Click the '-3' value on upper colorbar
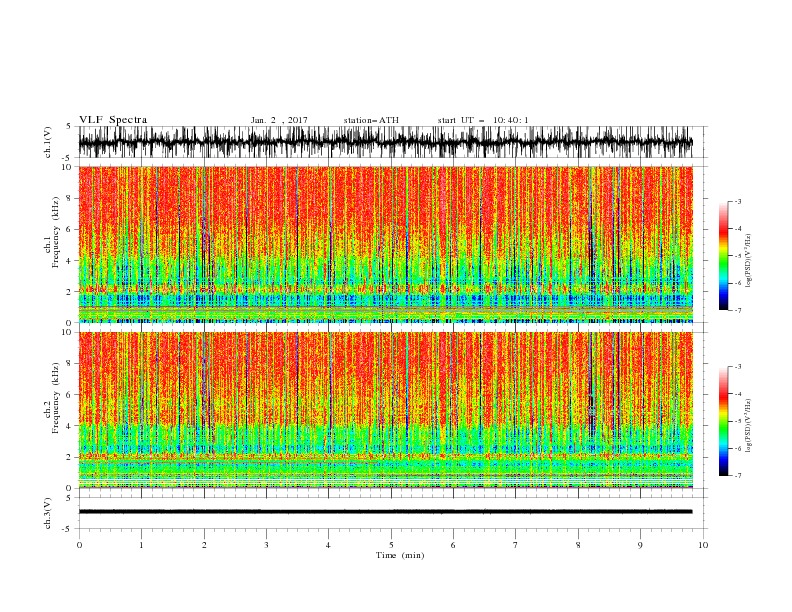This screenshot has height=612, width=792. (737, 201)
